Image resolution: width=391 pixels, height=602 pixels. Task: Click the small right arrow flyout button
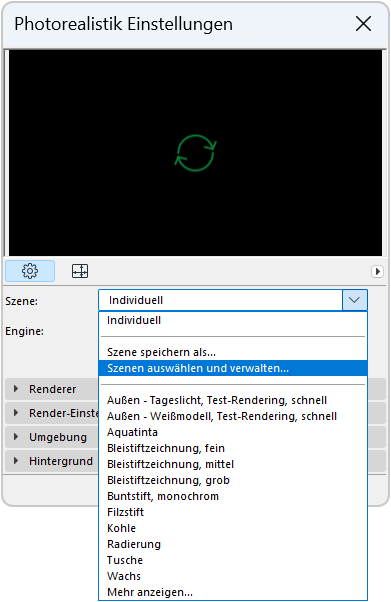(x=378, y=271)
